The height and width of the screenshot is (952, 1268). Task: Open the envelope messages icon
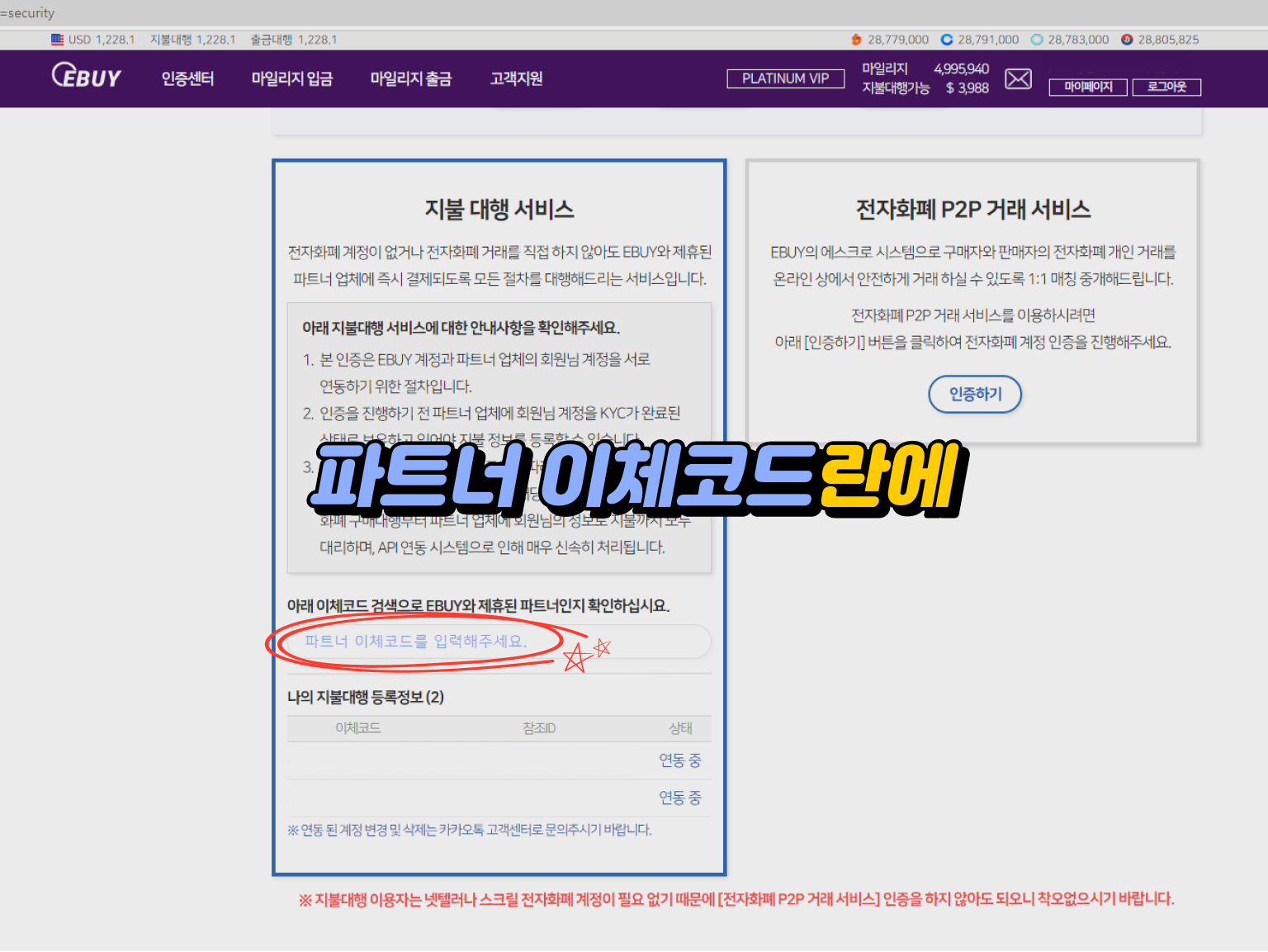click(1018, 78)
